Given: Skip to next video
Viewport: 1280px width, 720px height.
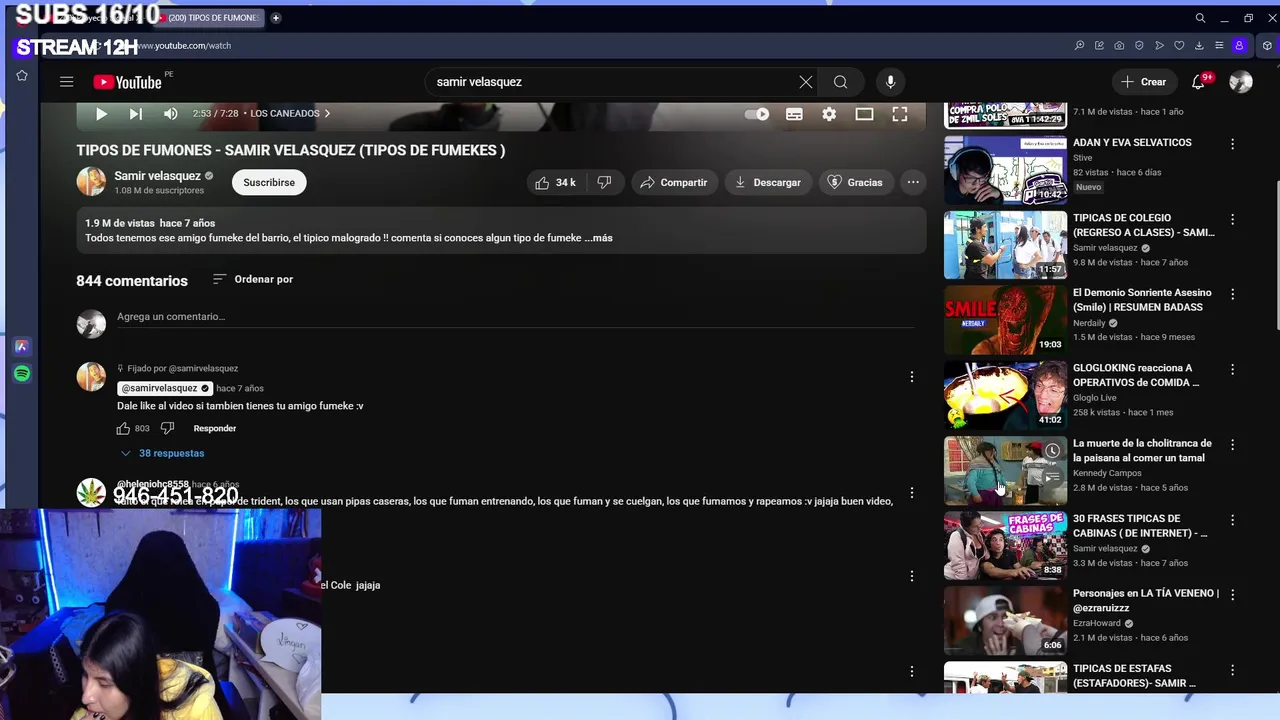Looking at the screenshot, I should 135,114.
